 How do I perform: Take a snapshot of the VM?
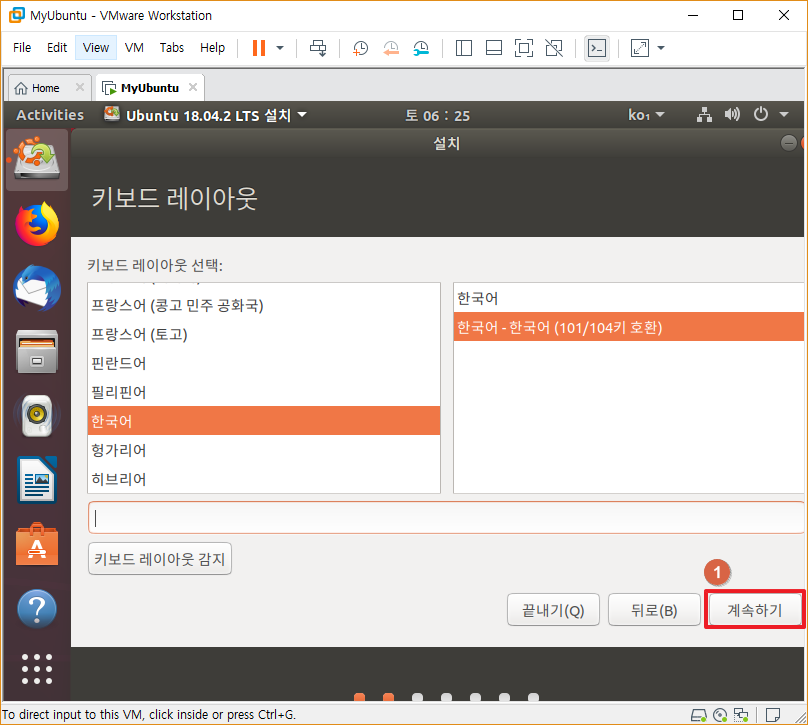(360, 48)
